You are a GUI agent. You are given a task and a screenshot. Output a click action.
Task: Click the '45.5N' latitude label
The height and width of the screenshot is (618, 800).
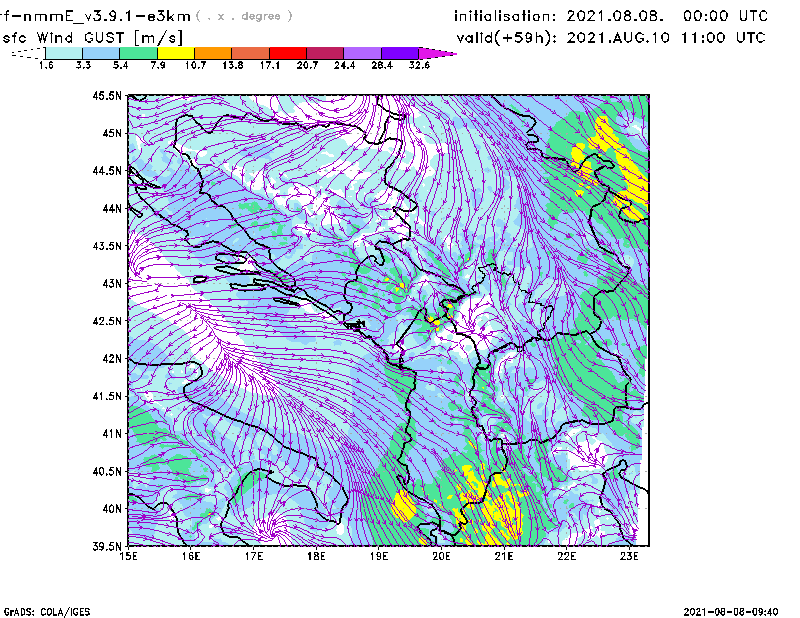point(107,95)
